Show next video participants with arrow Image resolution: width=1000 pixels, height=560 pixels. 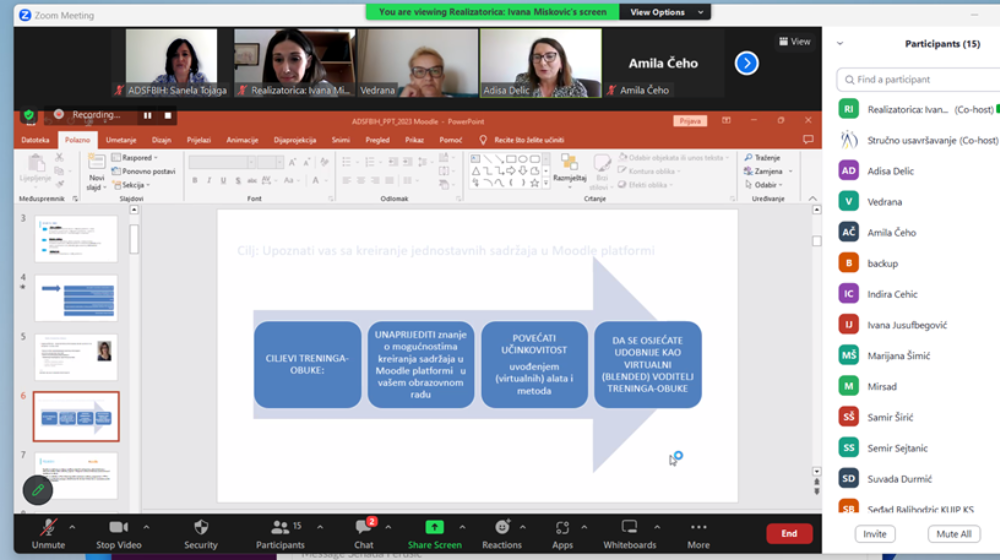click(746, 63)
